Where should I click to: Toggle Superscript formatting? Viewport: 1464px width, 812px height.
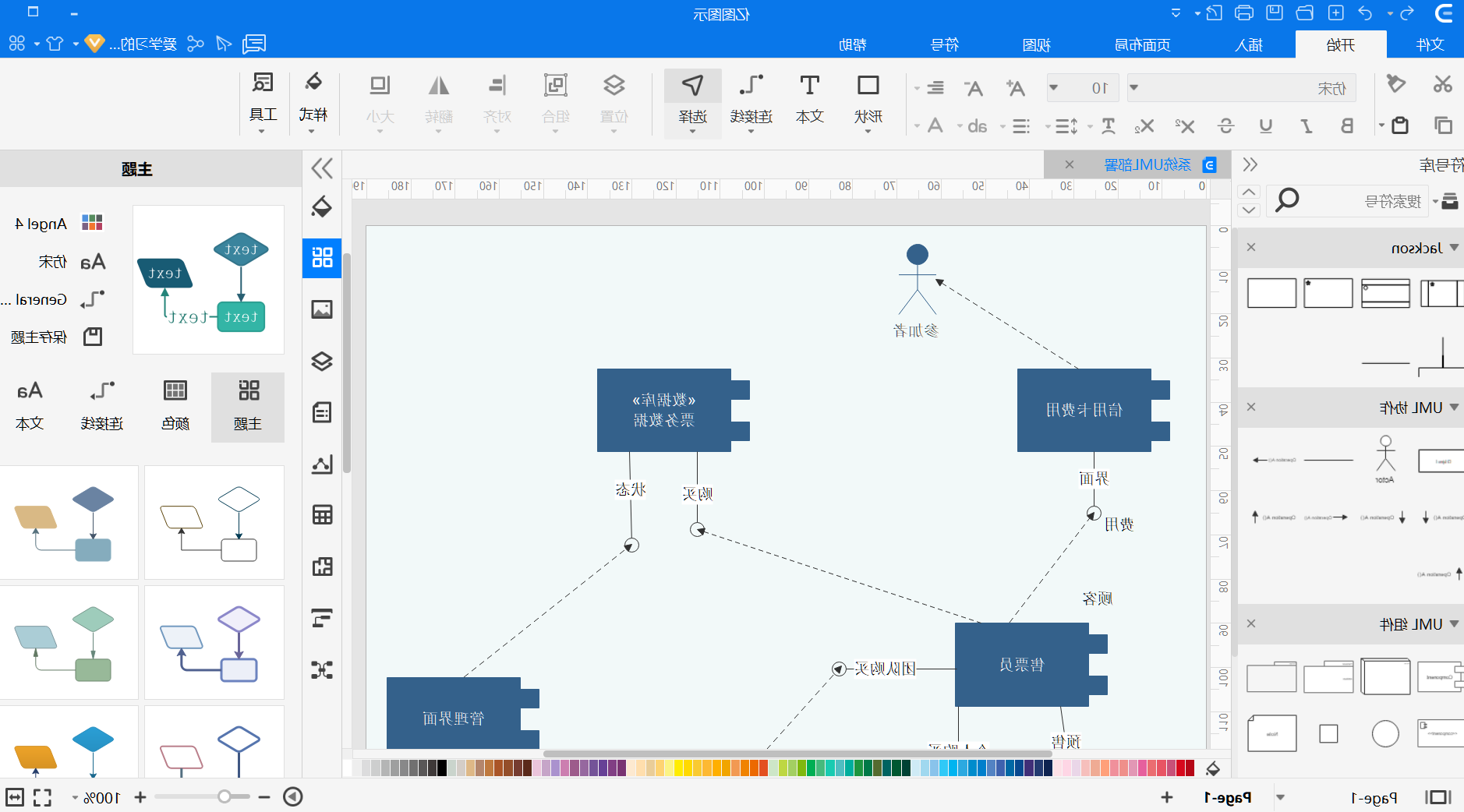[1185, 125]
